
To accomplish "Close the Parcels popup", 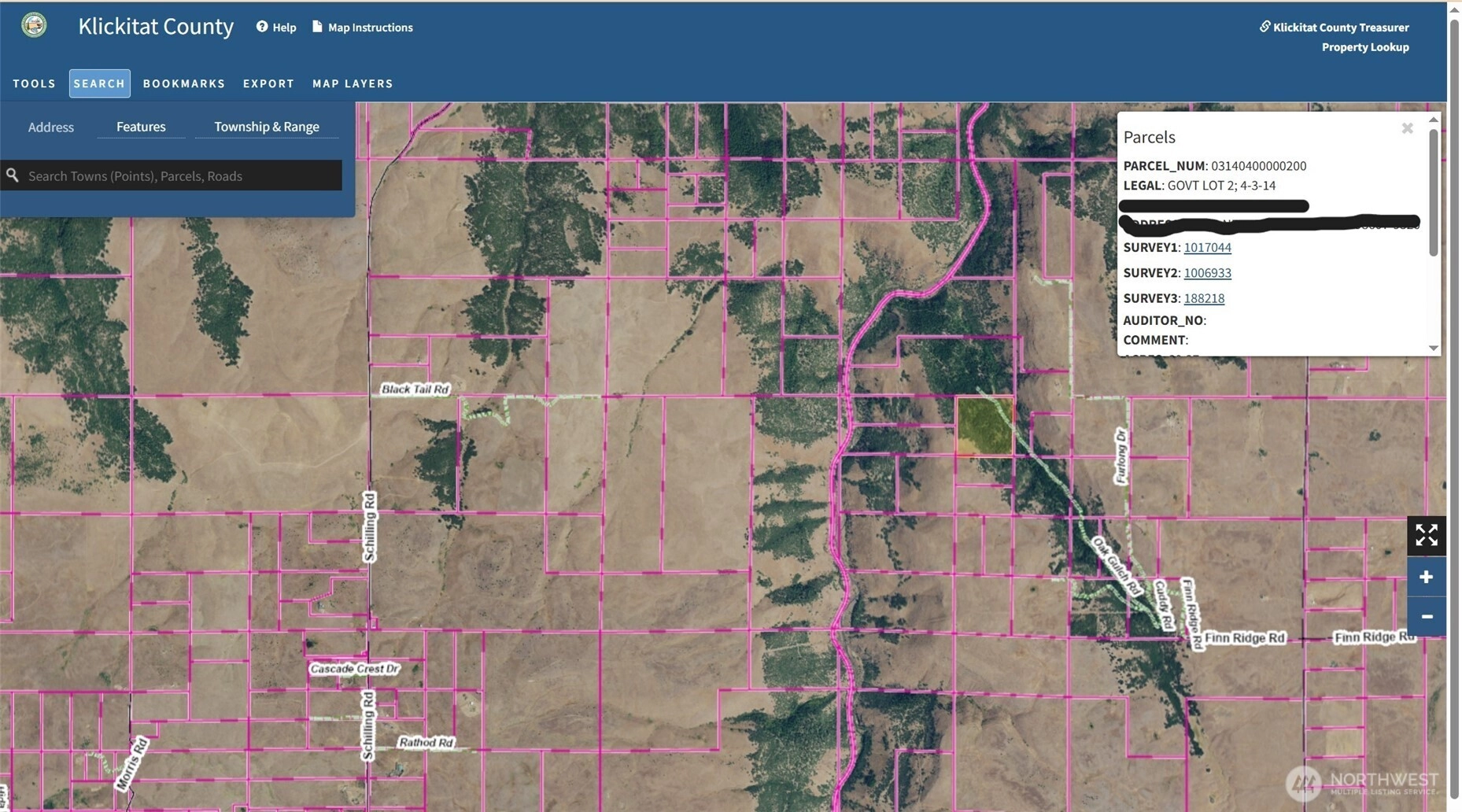I will pyautogui.click(x=1407, y=128).
